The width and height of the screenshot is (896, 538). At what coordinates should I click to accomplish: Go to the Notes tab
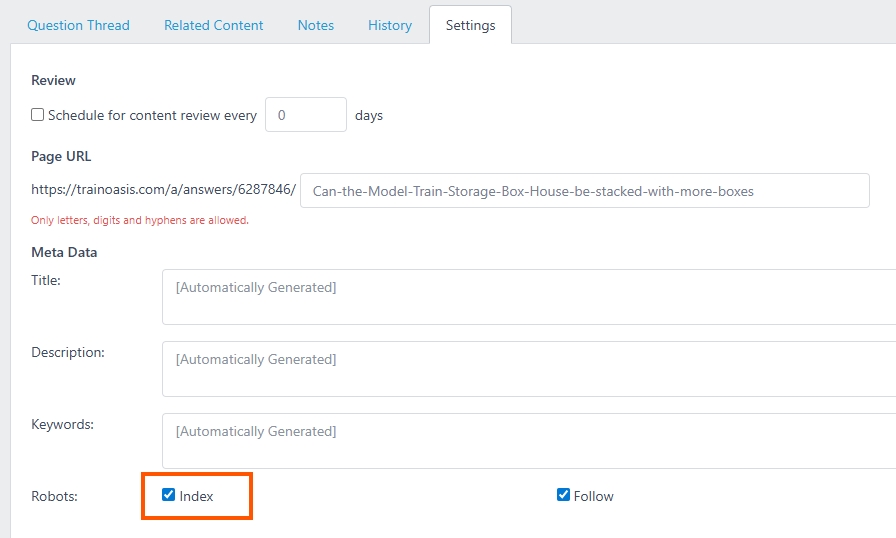point(316,25)
